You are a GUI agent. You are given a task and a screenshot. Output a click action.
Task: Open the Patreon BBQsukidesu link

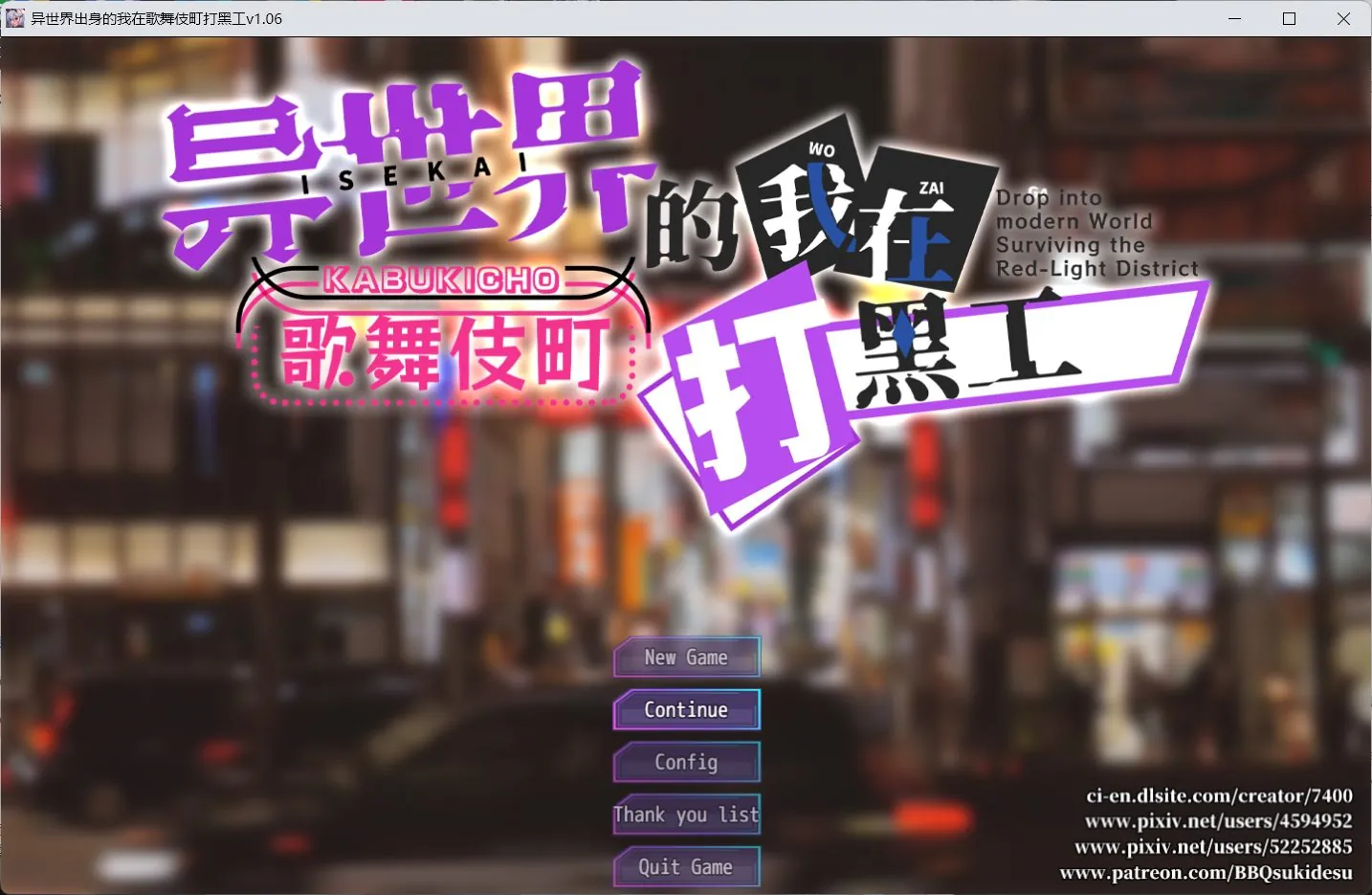click(x=1206, y=872)
